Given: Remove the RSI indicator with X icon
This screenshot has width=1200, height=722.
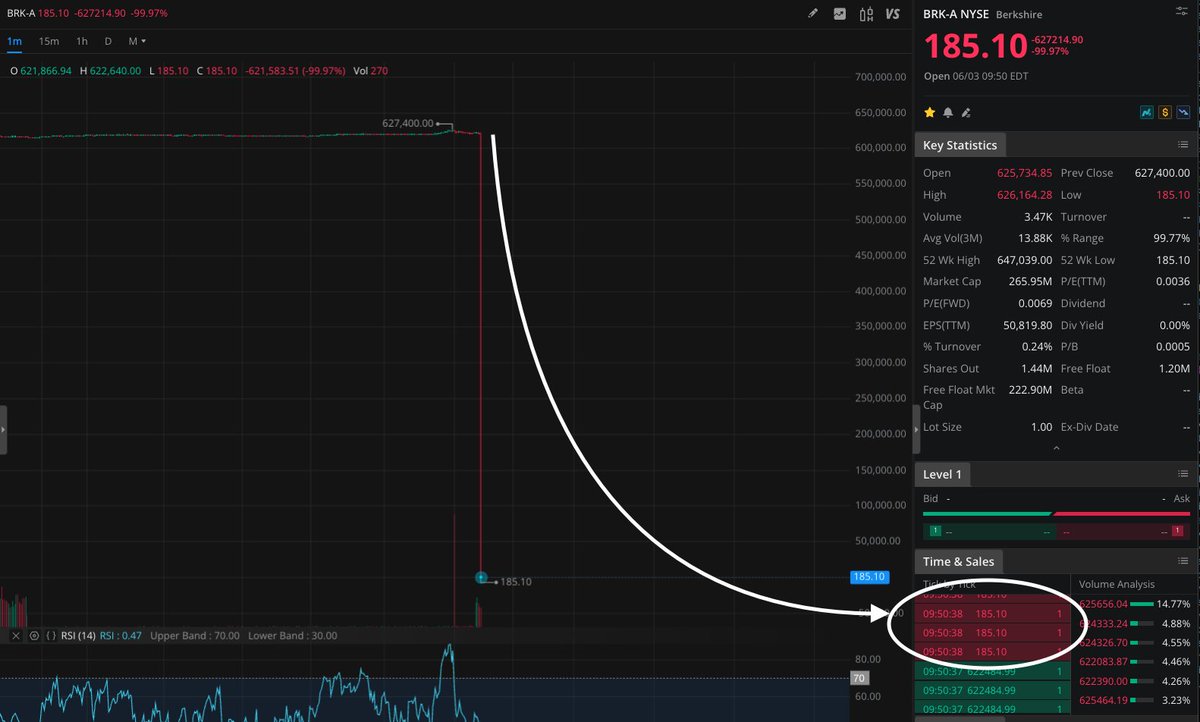Looking at the screenshot, I should pyautogui.click(x=16, y=636).
